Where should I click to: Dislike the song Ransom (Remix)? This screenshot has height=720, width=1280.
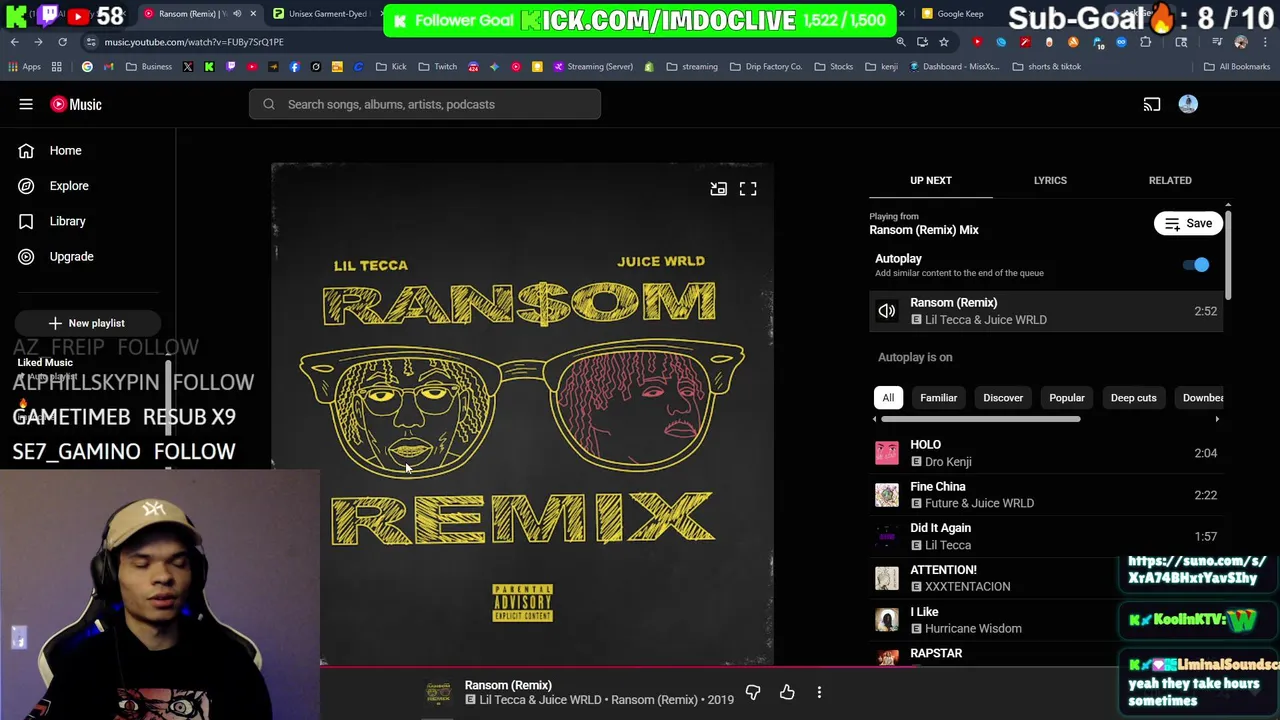753,692
